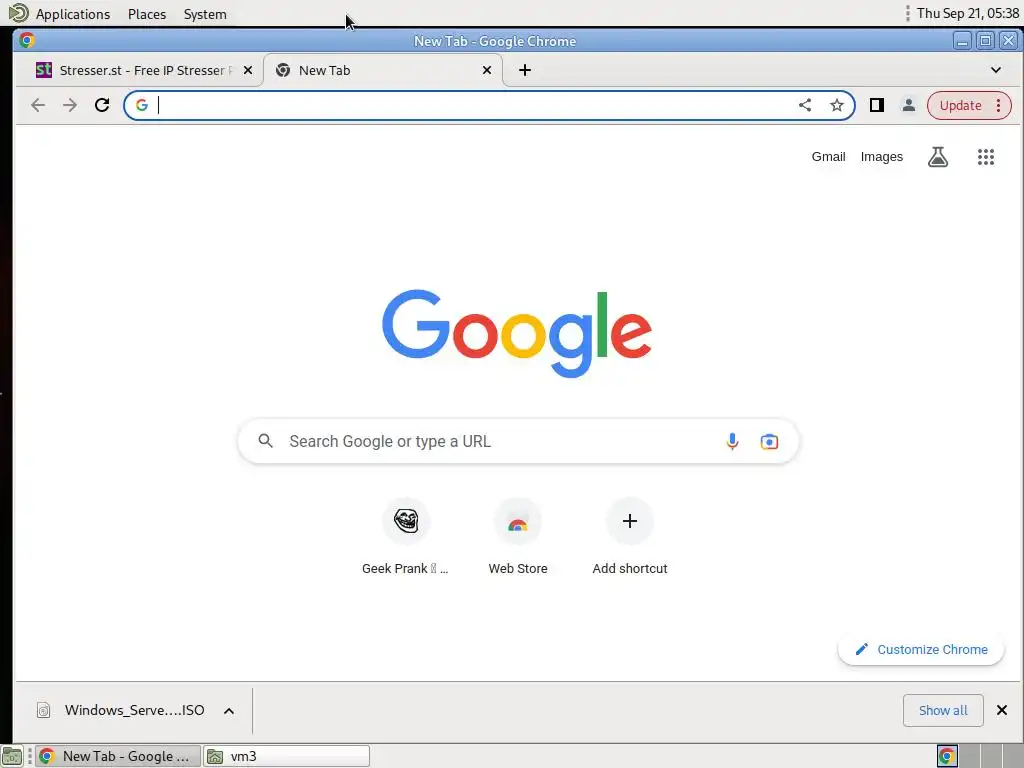Open the Applications menu
Screen dimensions: 1024x768
point(72,14)
